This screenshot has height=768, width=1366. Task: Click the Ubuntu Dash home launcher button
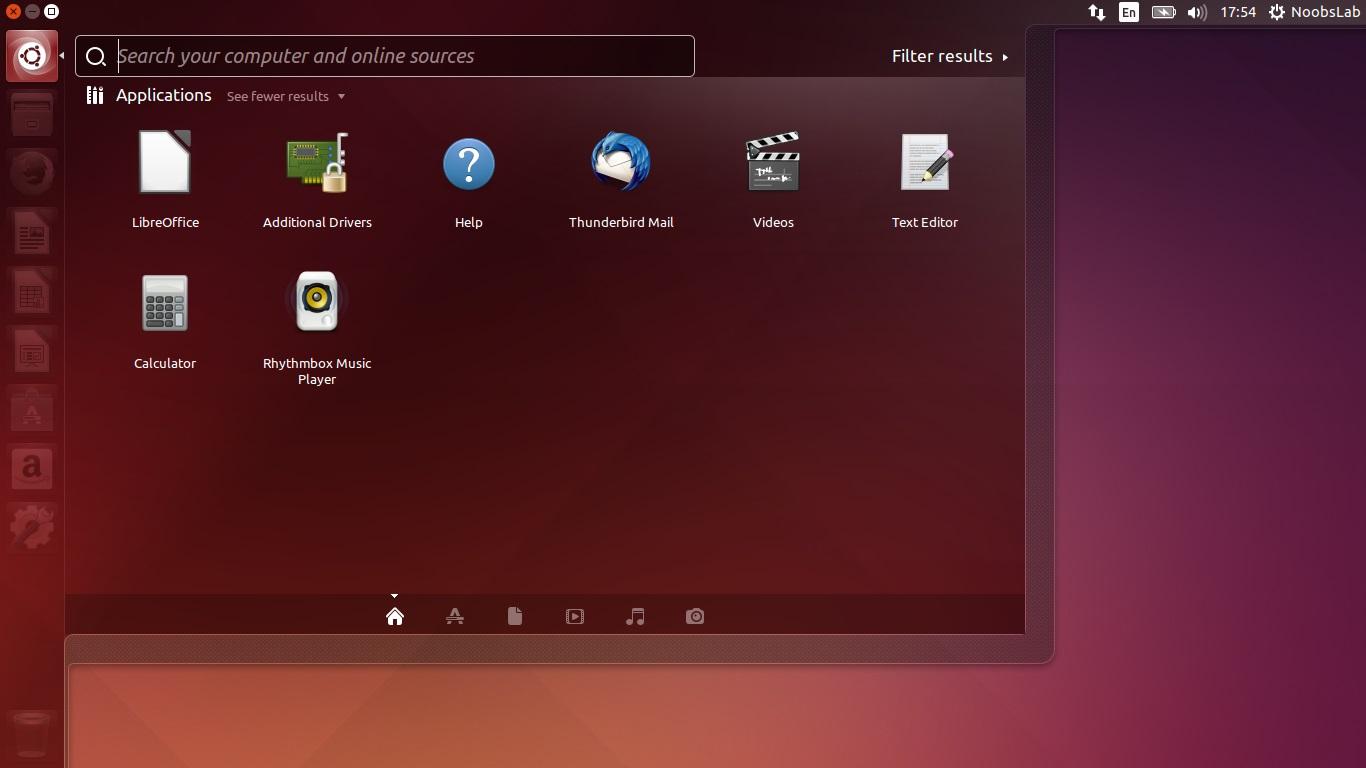[31, 56]
